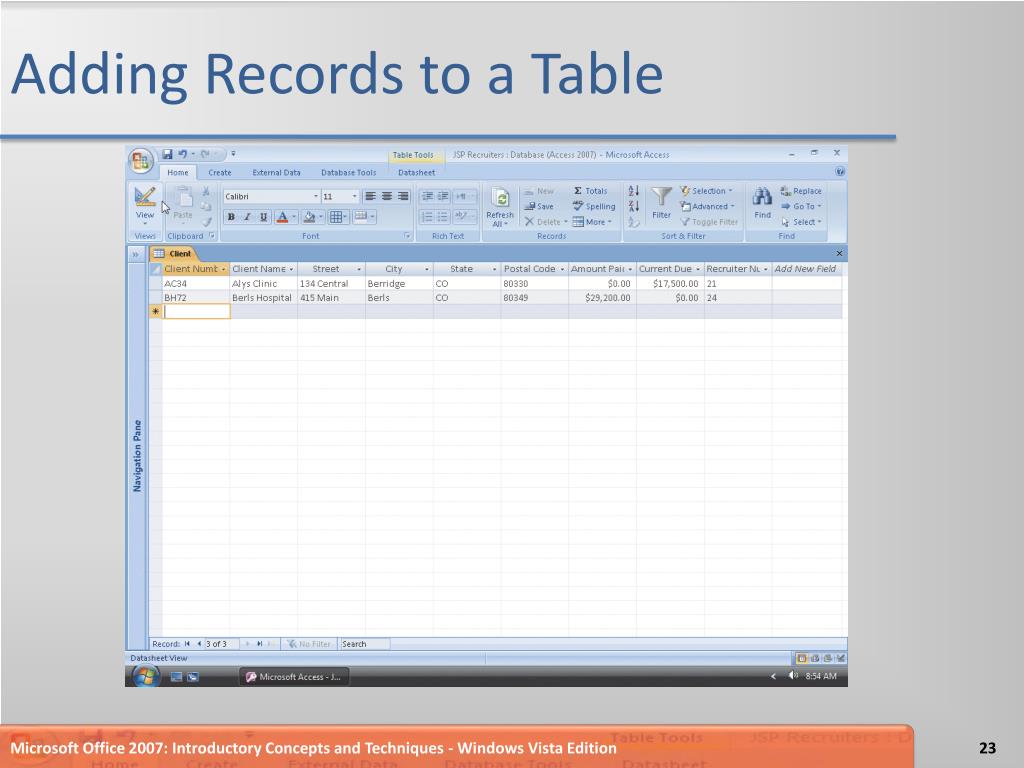Open the Fill/Back Color picker
Screen dimensions: 1024x768
[x=313, y=217]
